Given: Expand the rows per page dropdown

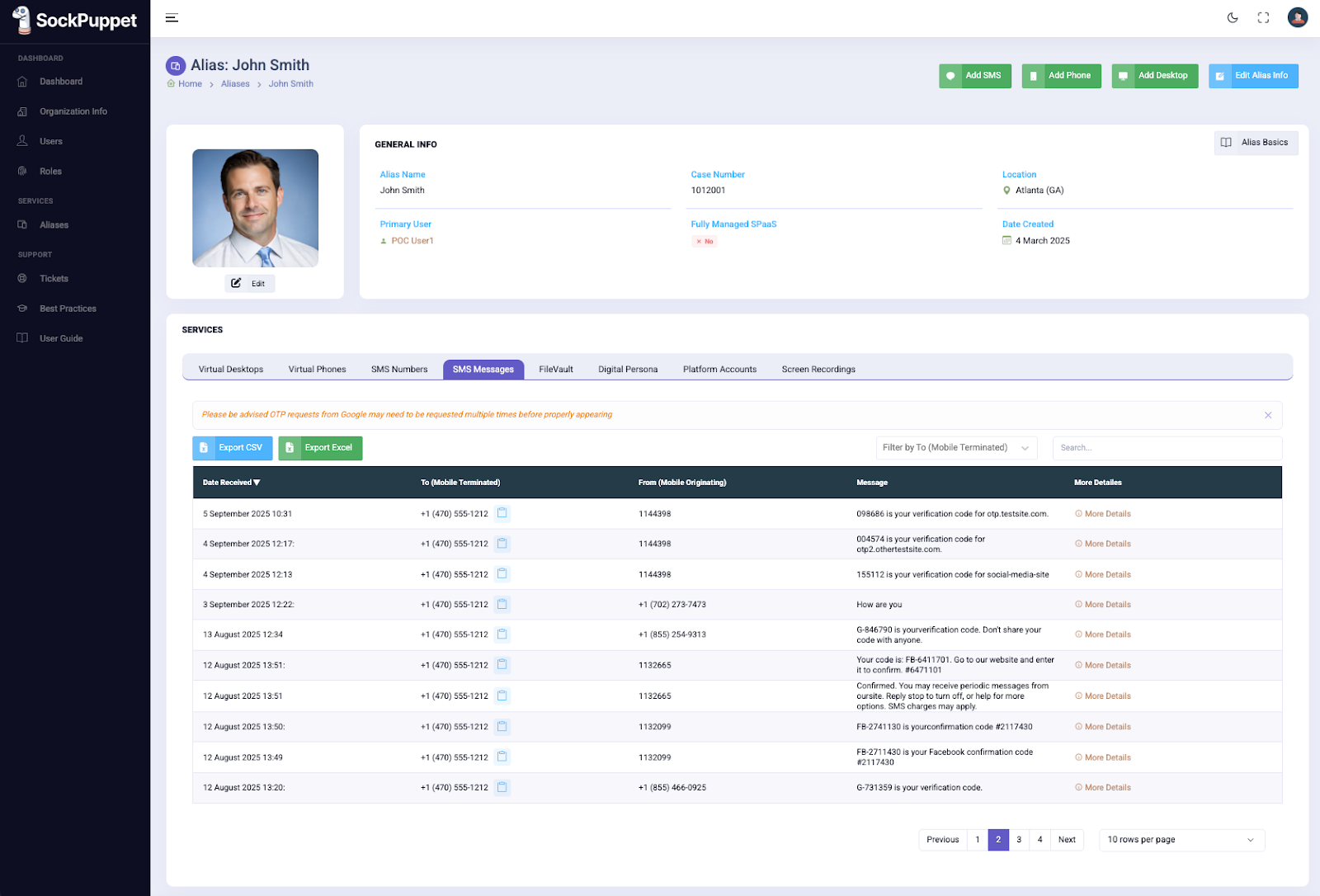Looking at the screenshot, I should 1181,840.
